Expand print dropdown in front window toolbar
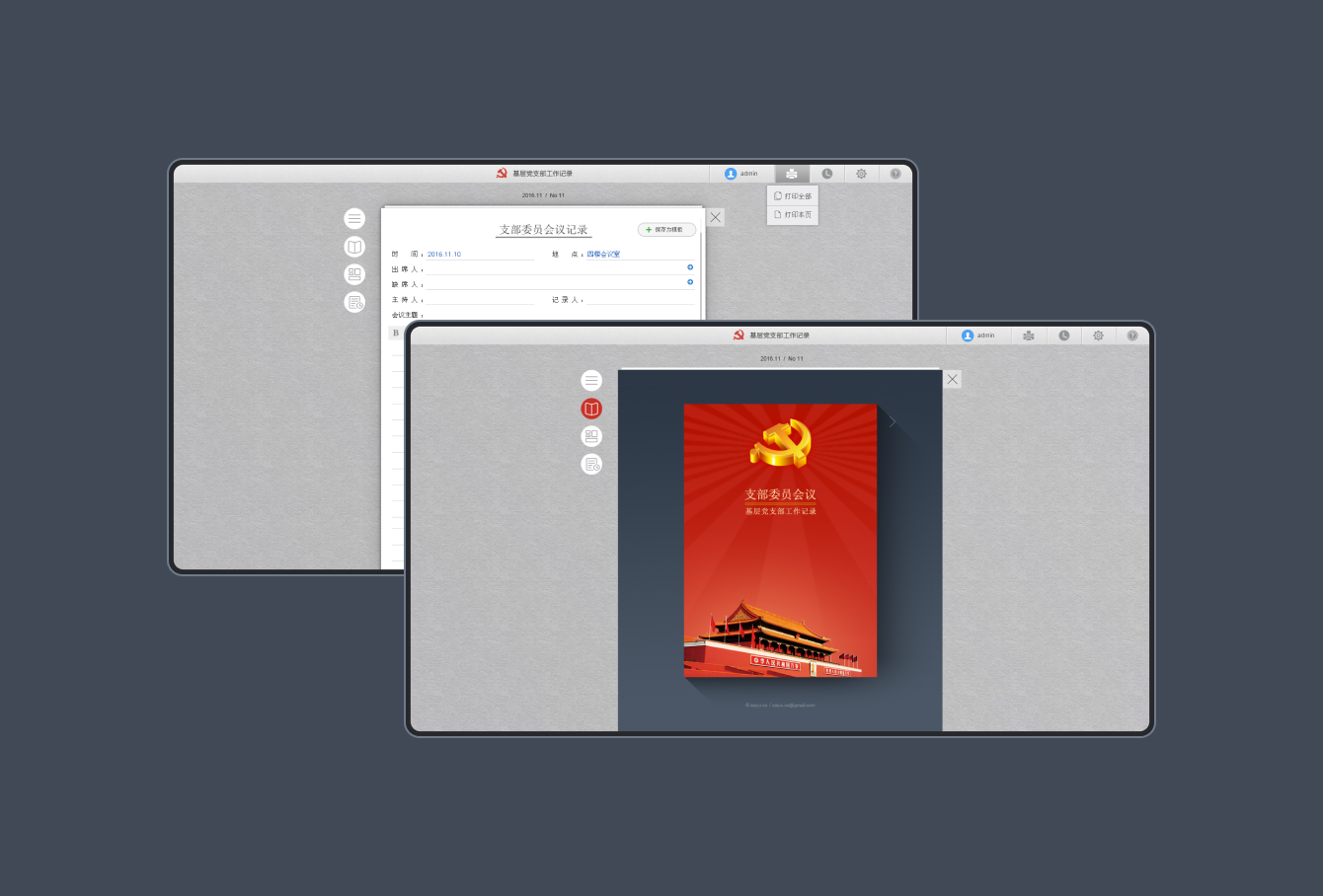1323x896 pixels. pyautogui.click(x=1029, y=336)
